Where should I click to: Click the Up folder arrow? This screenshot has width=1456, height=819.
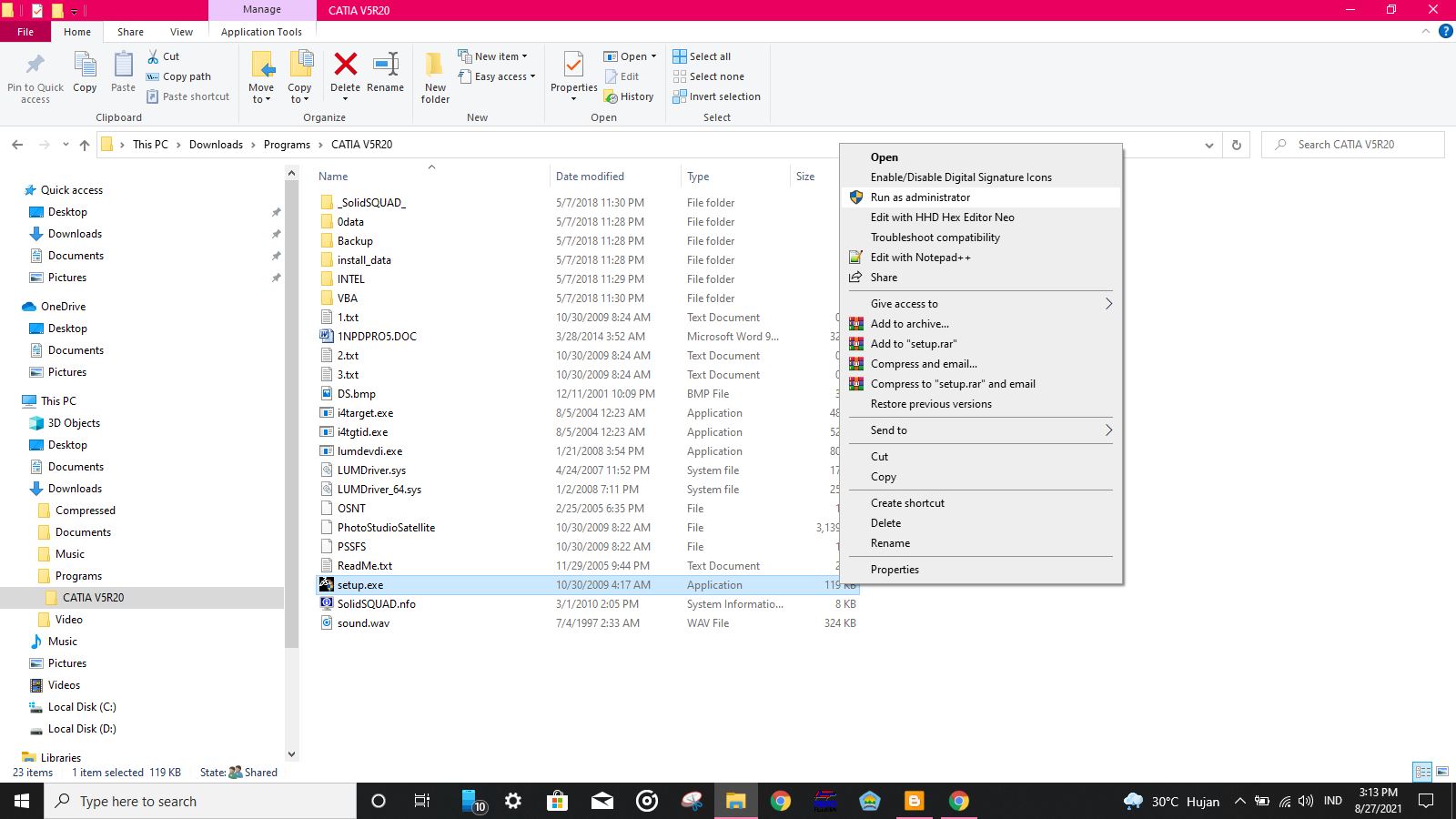click(x=85, y=145)
